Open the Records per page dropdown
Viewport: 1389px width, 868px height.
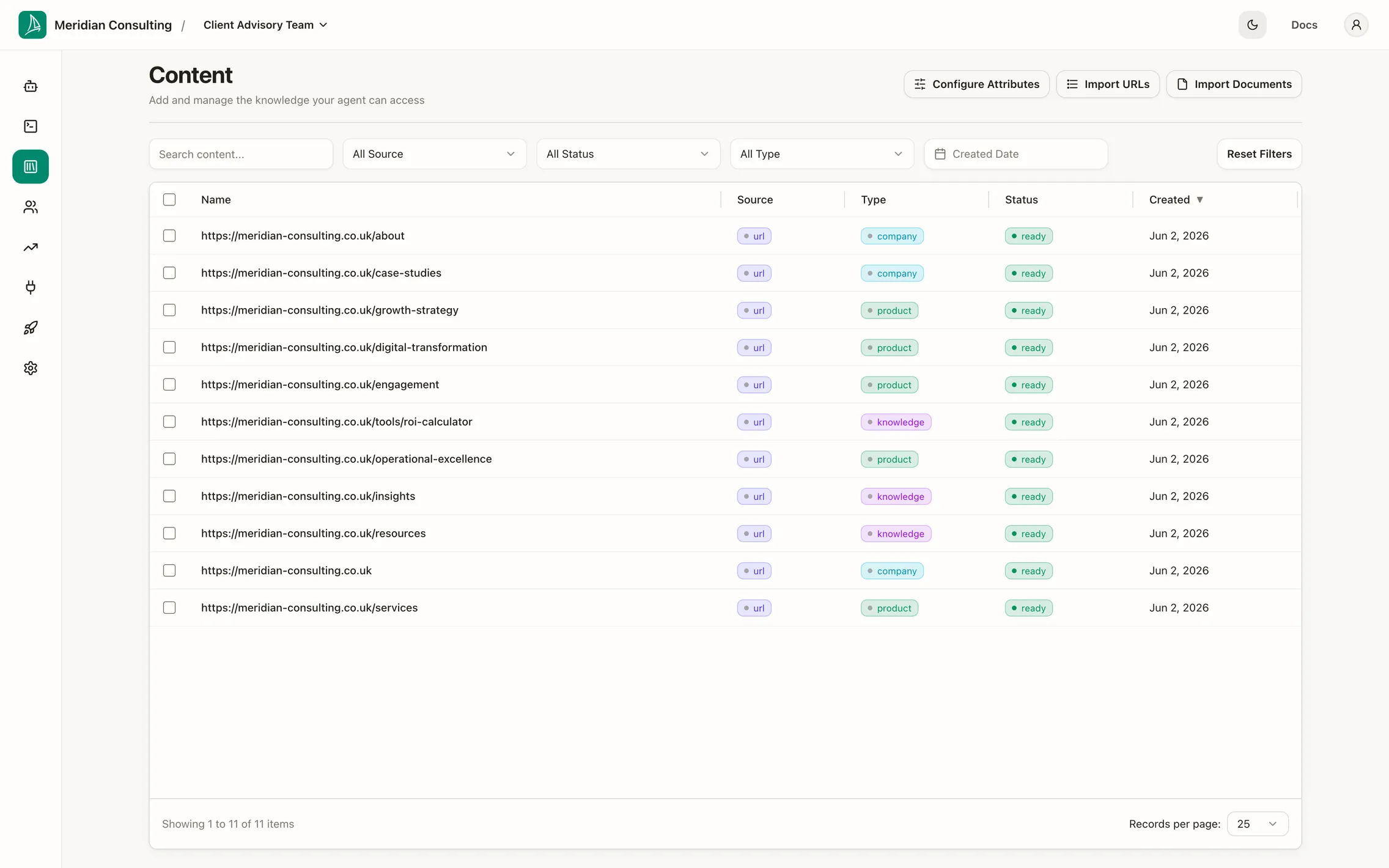click(x=1258, y=824)
